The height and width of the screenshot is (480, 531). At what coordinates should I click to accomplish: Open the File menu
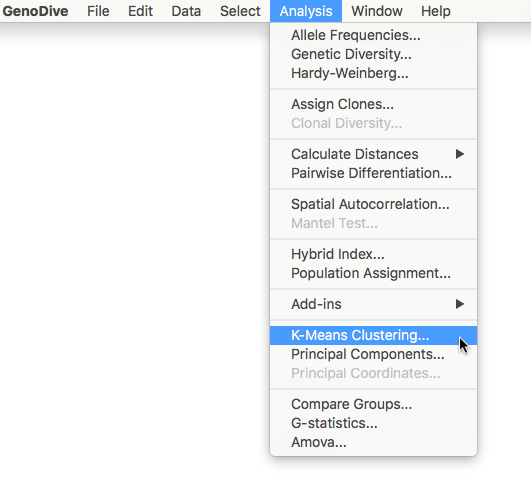coord(98,11)
